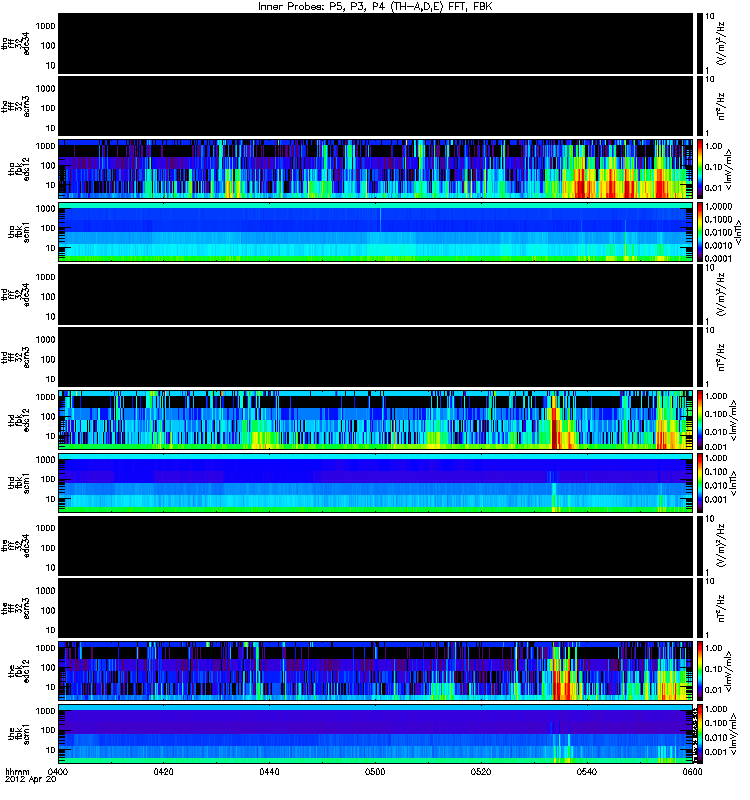750x800 pixels.
Task: Click the <|nT|> unit label of thd scm1
Action: 733,483
